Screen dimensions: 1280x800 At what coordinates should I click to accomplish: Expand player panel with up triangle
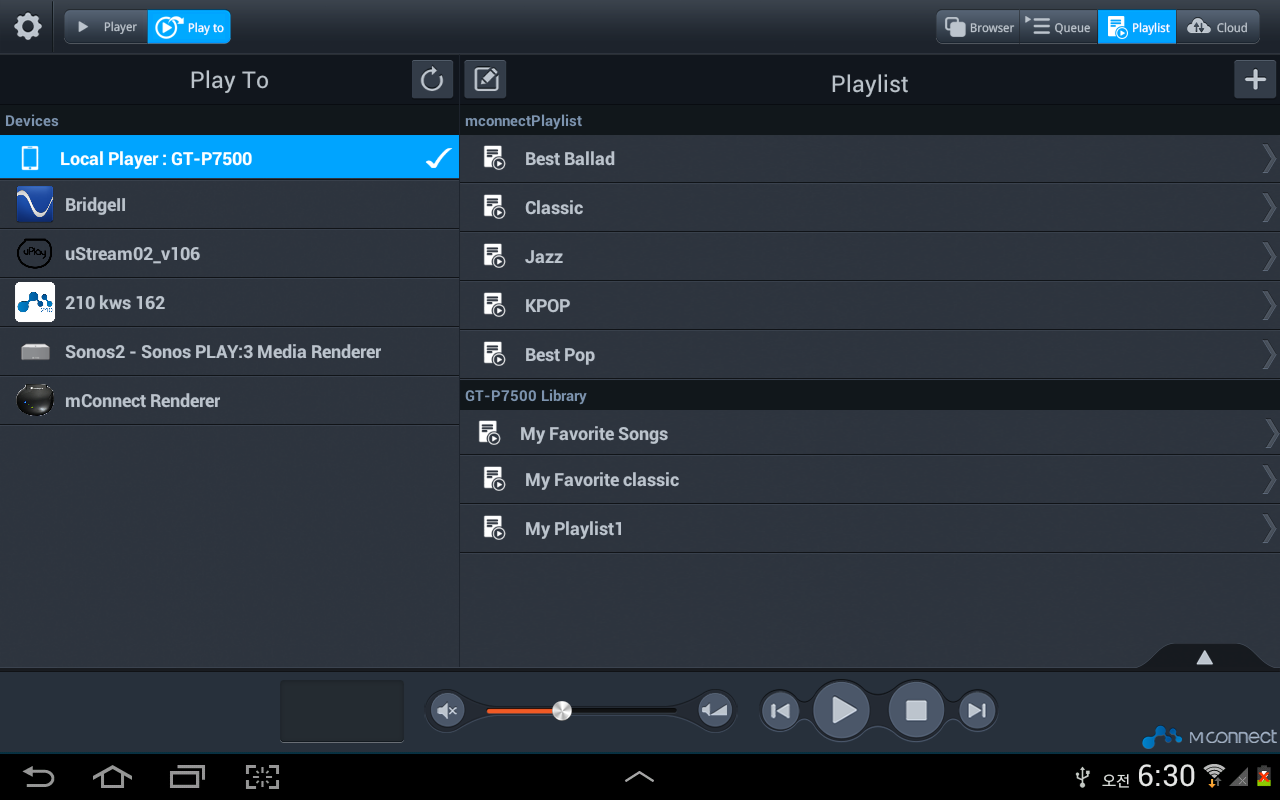coord(1205,657)
